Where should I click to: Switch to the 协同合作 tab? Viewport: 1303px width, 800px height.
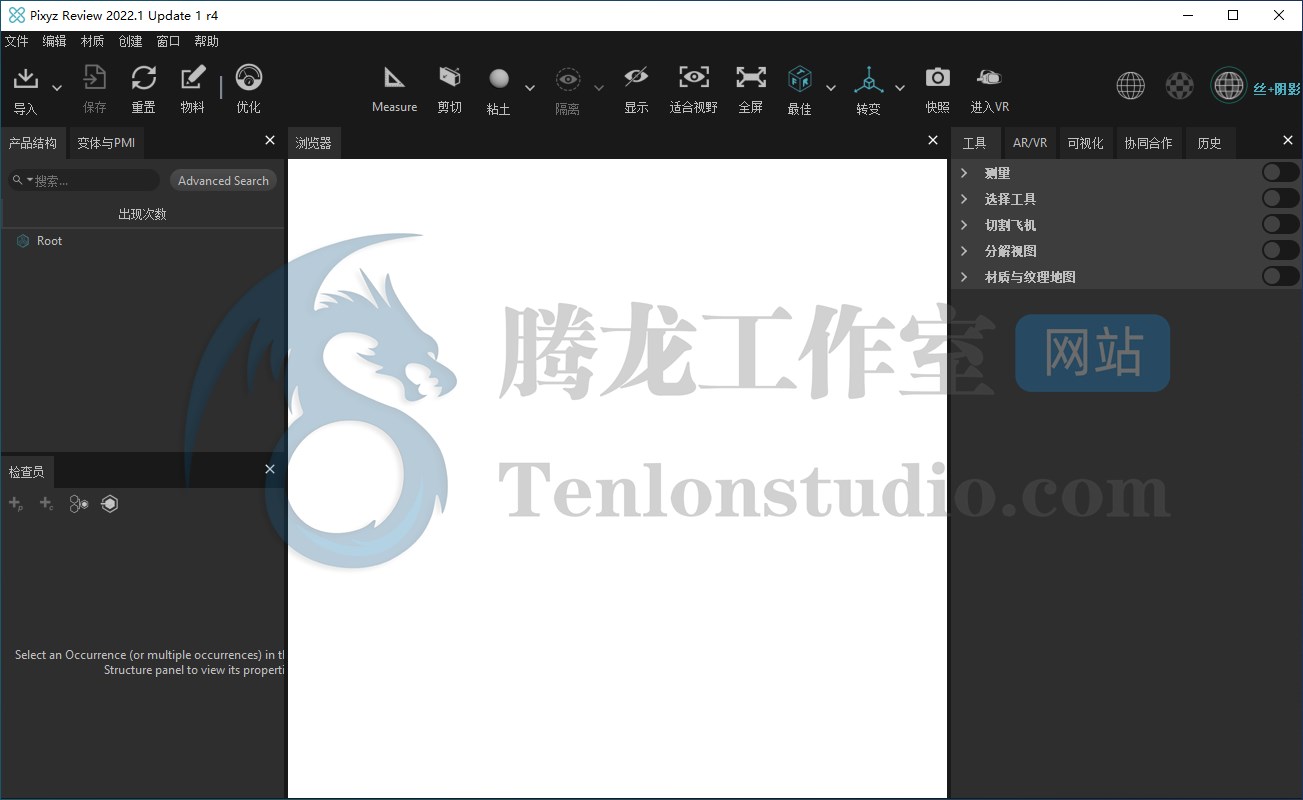pos(1148,143)
